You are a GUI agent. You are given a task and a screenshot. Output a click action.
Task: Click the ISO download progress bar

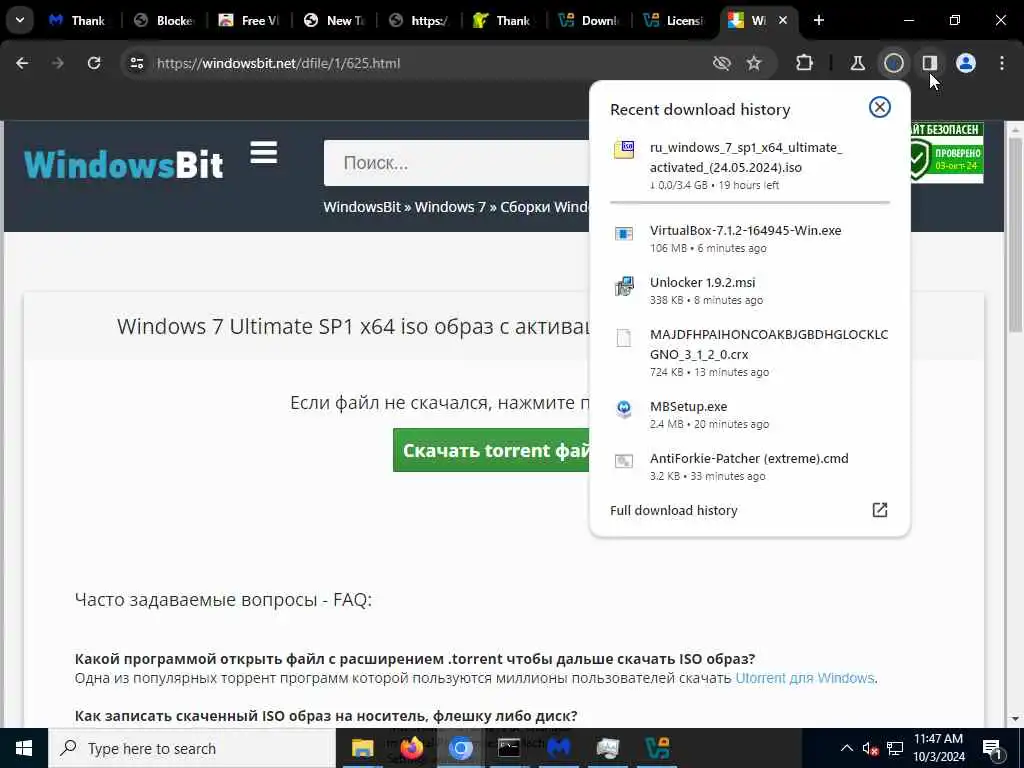(750, 202)
